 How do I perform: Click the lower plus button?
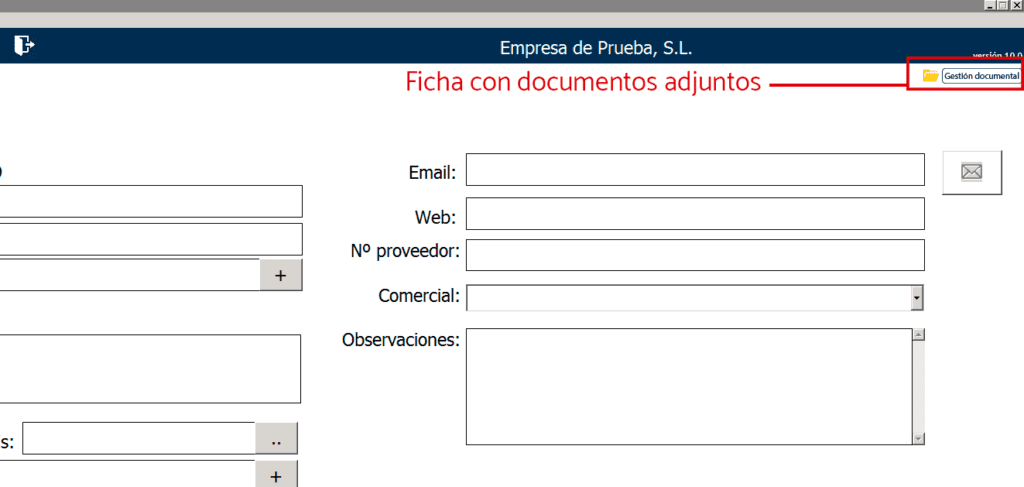tap(277, 475)
